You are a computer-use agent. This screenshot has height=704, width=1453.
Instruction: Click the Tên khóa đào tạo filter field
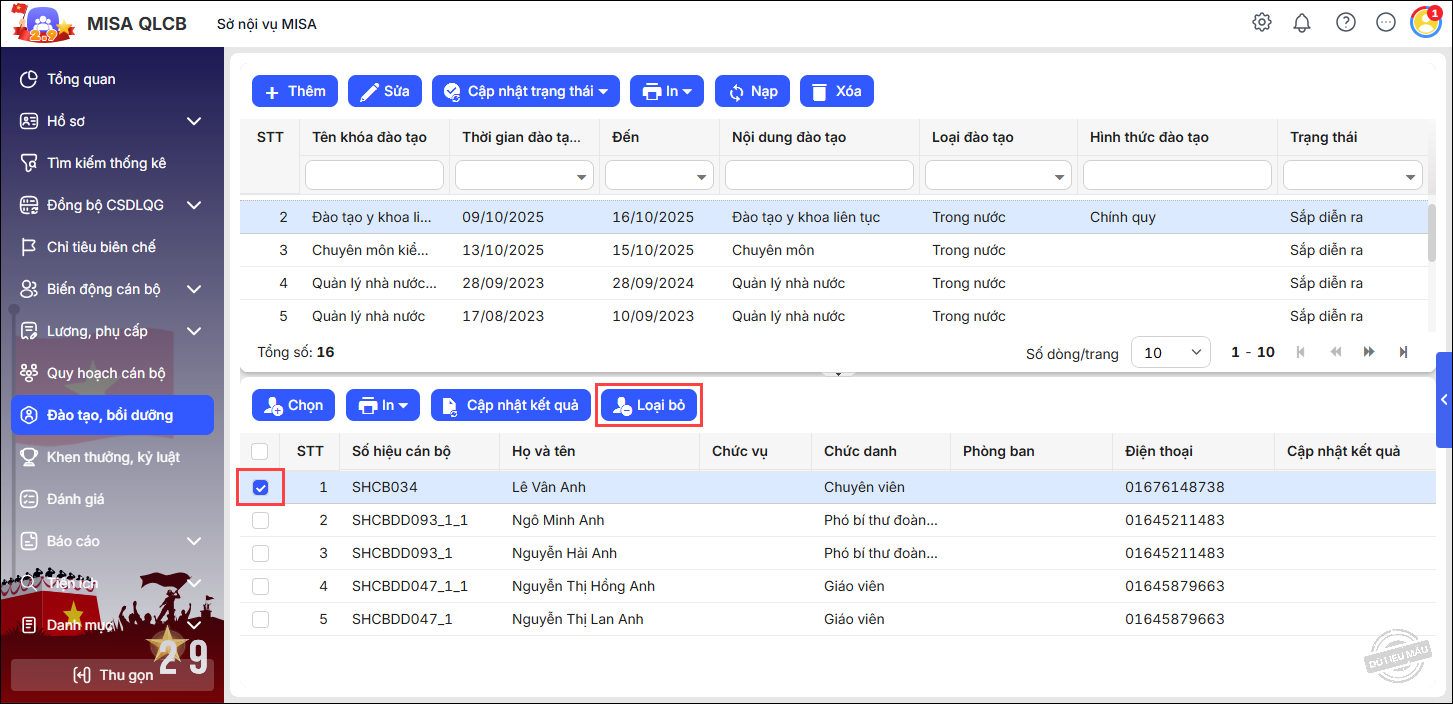(x=374, y=175)
